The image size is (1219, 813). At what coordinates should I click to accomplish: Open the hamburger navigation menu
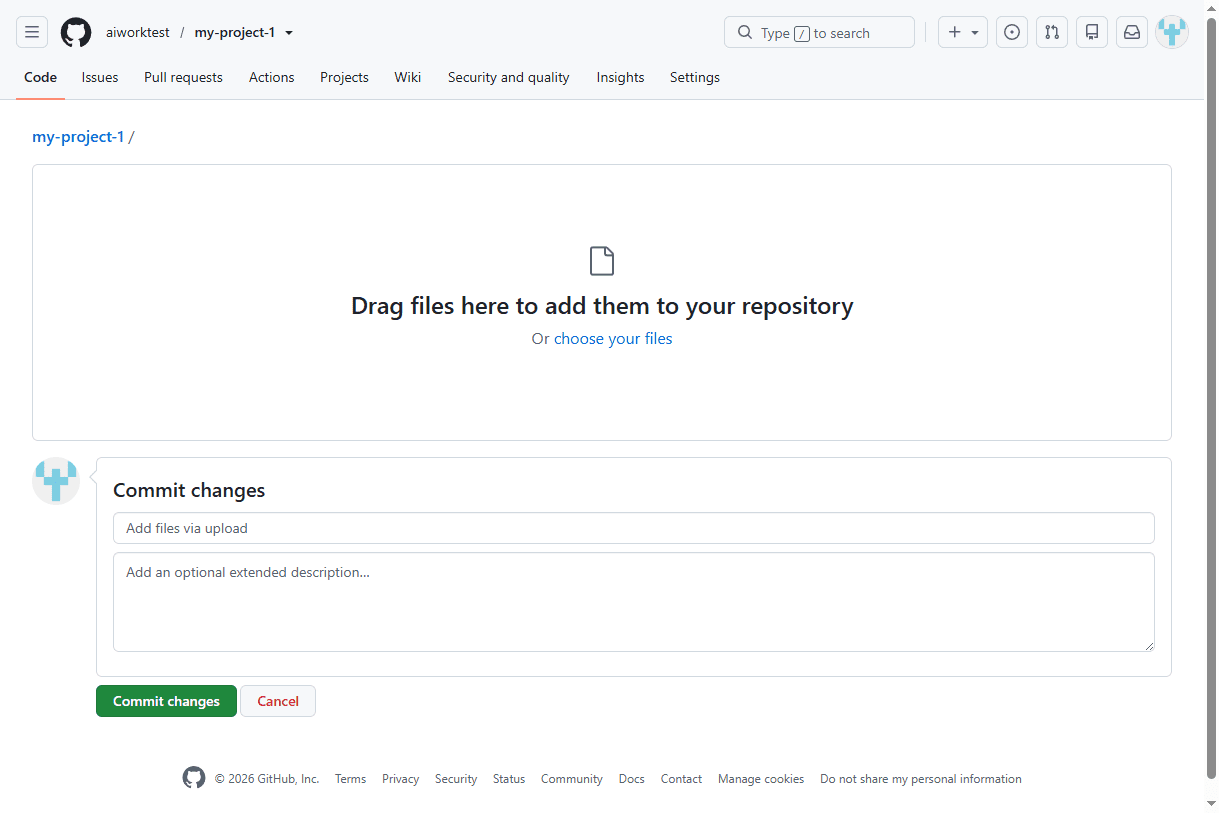tap(32, 32)
